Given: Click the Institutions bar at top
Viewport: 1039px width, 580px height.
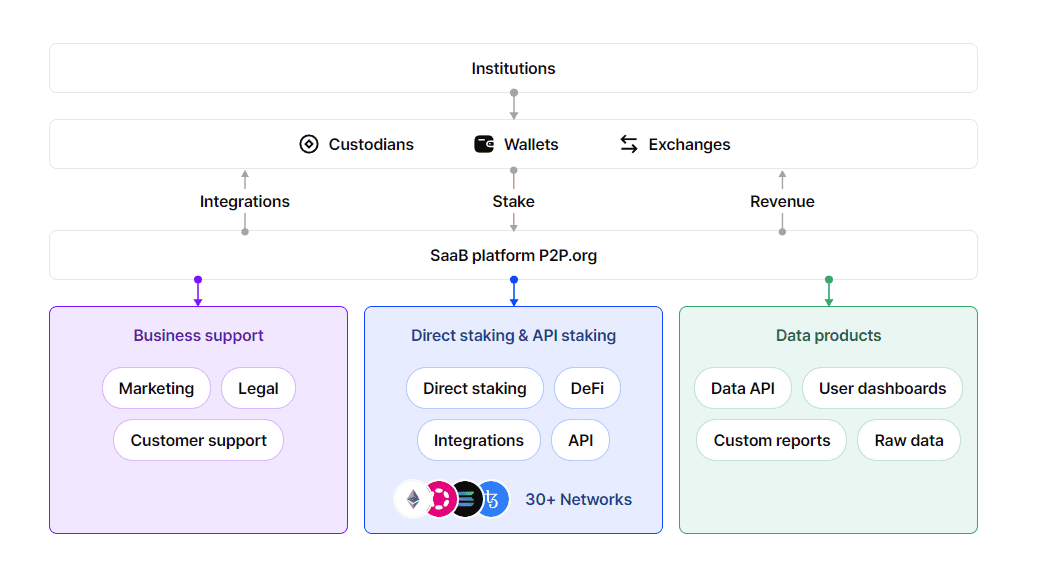Looking at the screenshot, I should [513, 68].
